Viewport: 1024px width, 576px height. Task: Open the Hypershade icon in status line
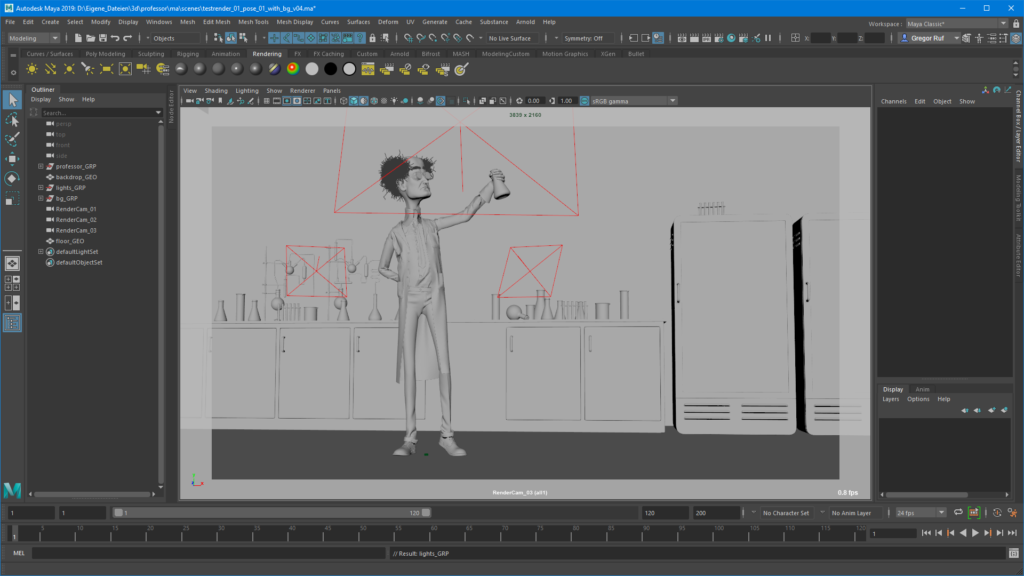point(731,39)
